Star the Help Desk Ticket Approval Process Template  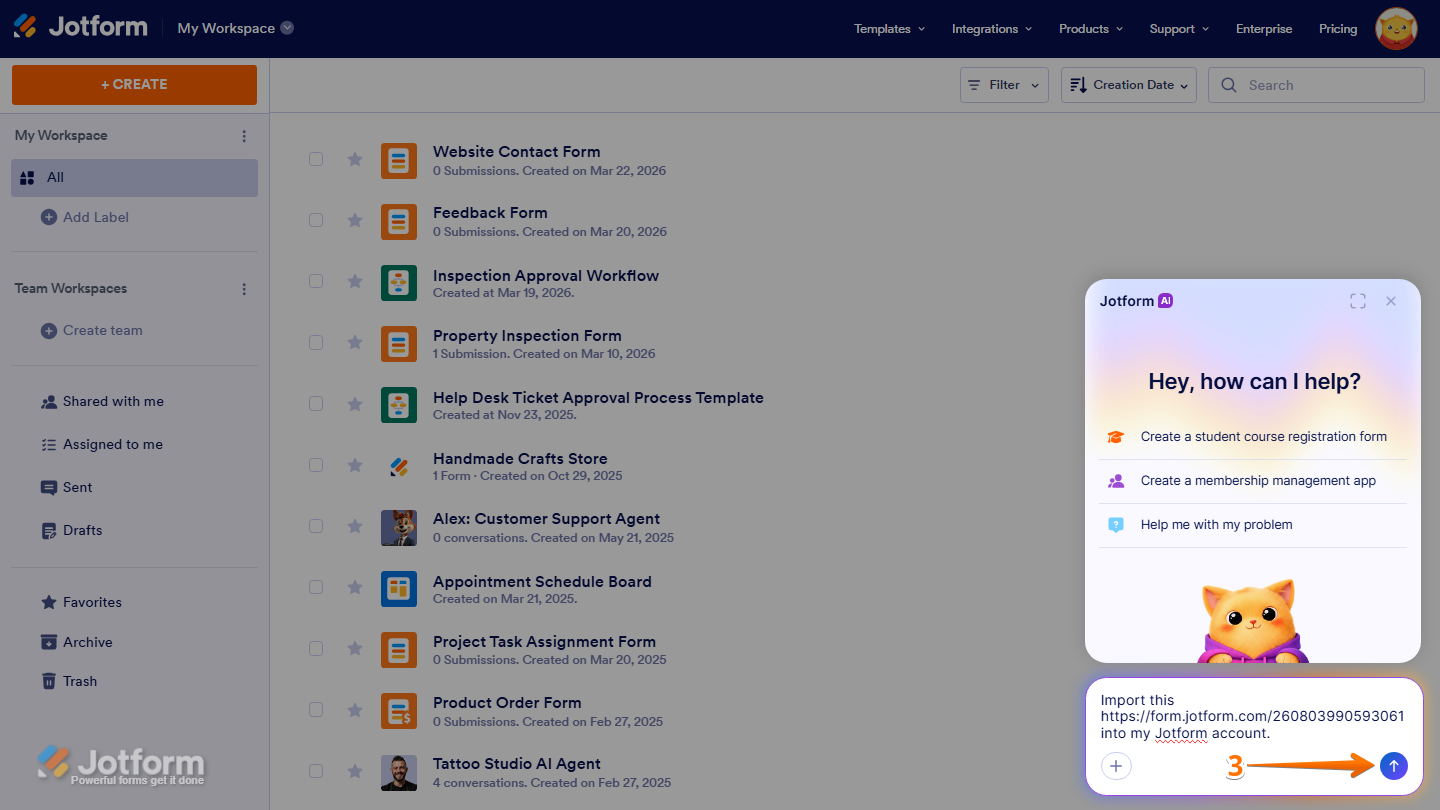click(x=355, y=404)
